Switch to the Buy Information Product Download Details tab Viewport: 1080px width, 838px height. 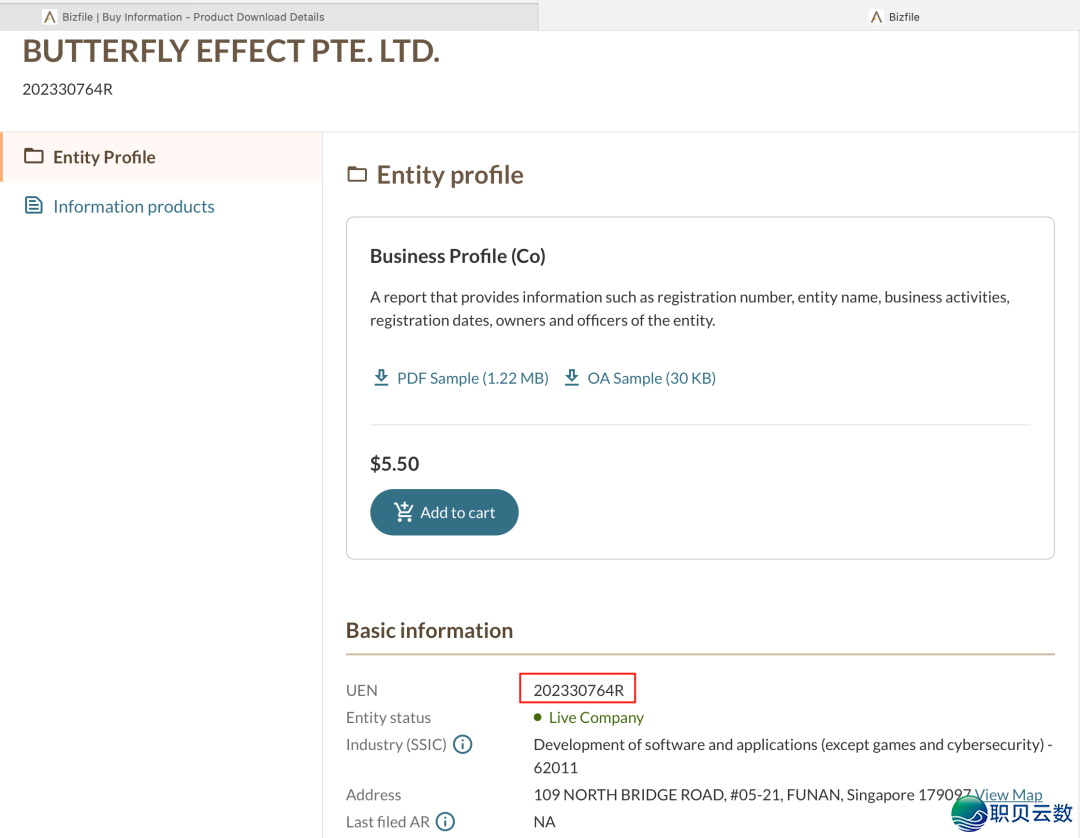(x=192, y=17)
